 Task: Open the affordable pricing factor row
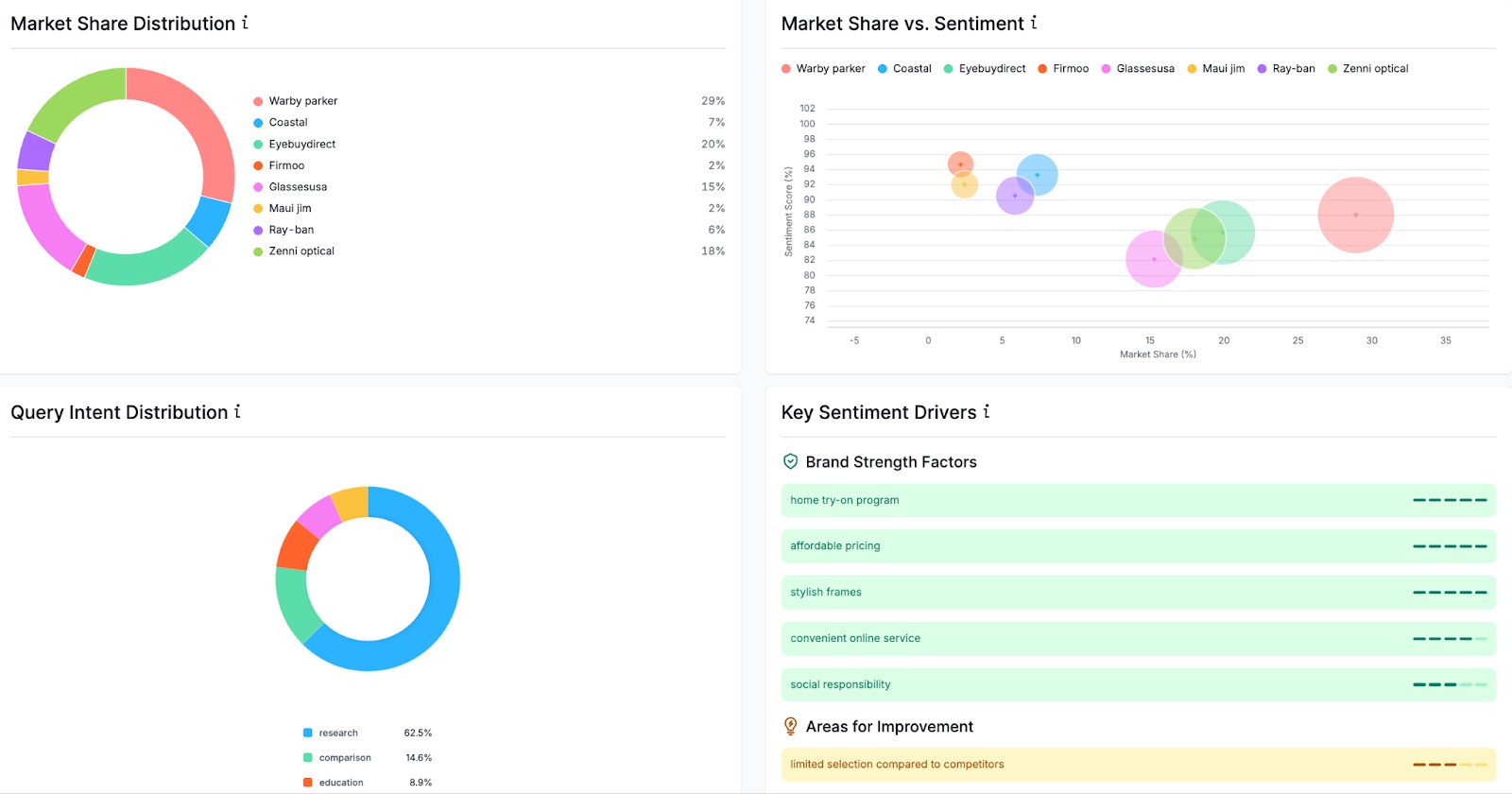pos(1139,546)
